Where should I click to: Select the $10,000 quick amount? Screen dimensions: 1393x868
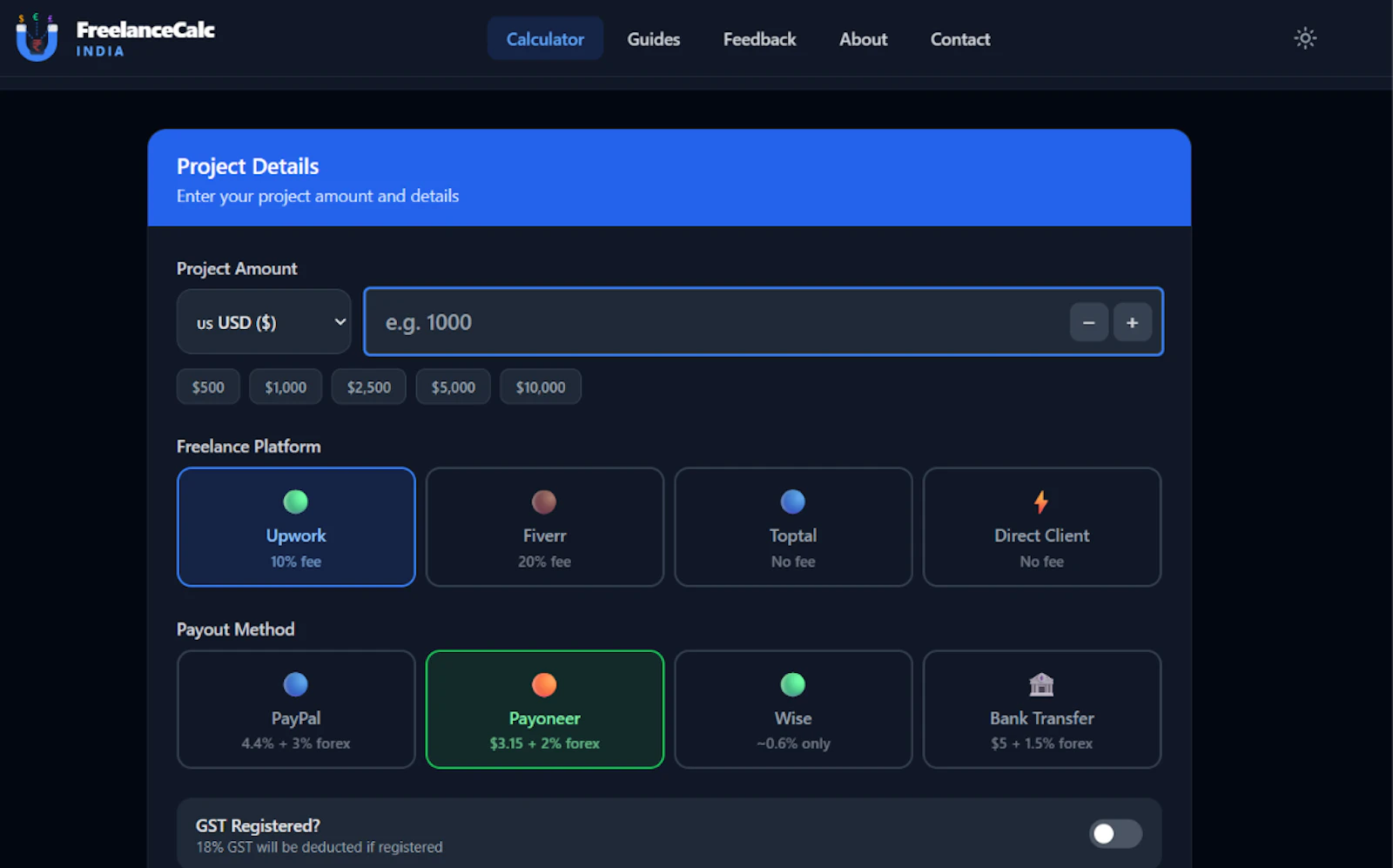tap(541, 387)
